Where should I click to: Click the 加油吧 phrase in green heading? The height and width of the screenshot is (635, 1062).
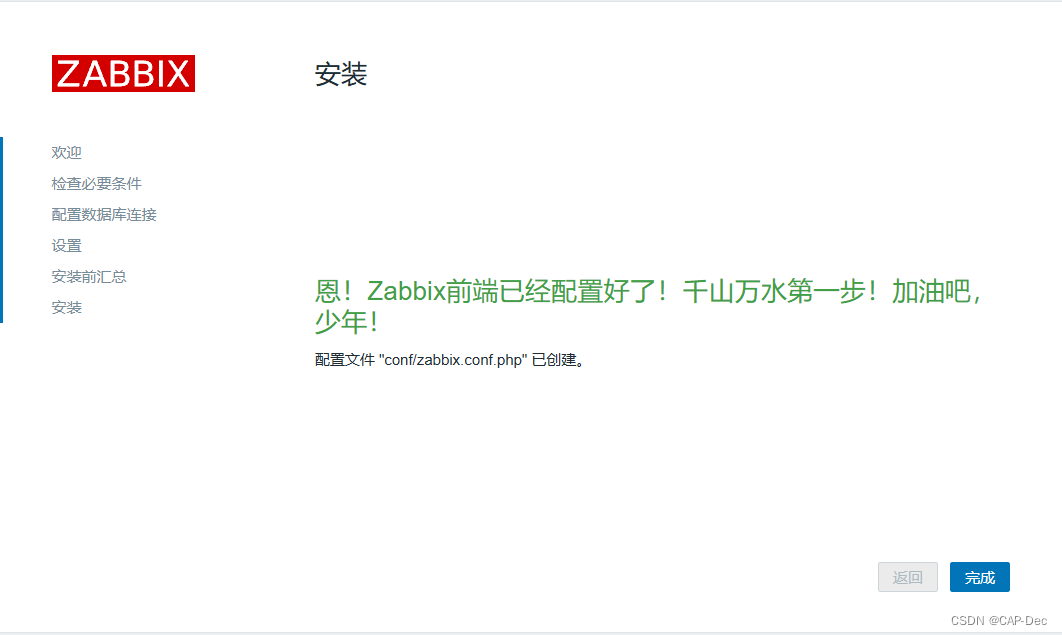931,291
